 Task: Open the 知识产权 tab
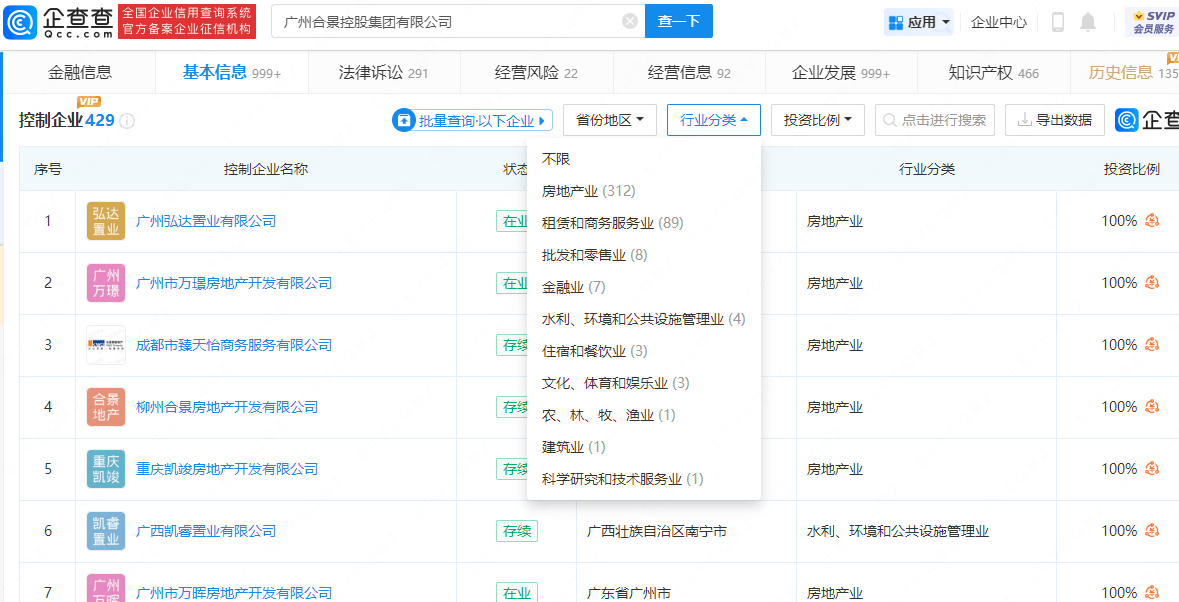(x=993, y=73)
